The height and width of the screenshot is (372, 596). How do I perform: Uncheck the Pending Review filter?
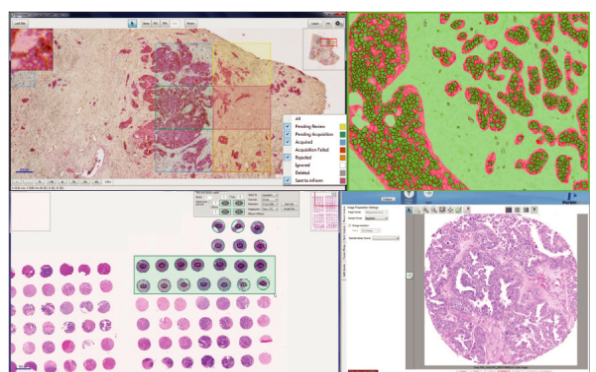(x=288, y=127)
